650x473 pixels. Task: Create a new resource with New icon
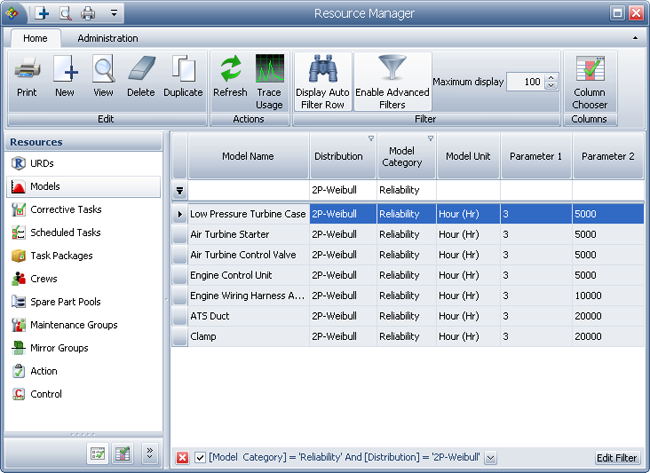pyautogui.click(x=65, y=77)
